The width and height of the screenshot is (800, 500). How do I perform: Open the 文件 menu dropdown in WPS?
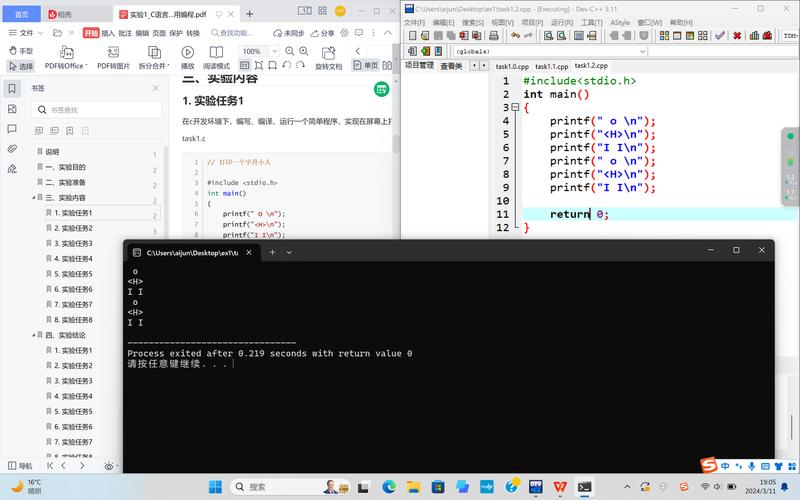[26, 32]
